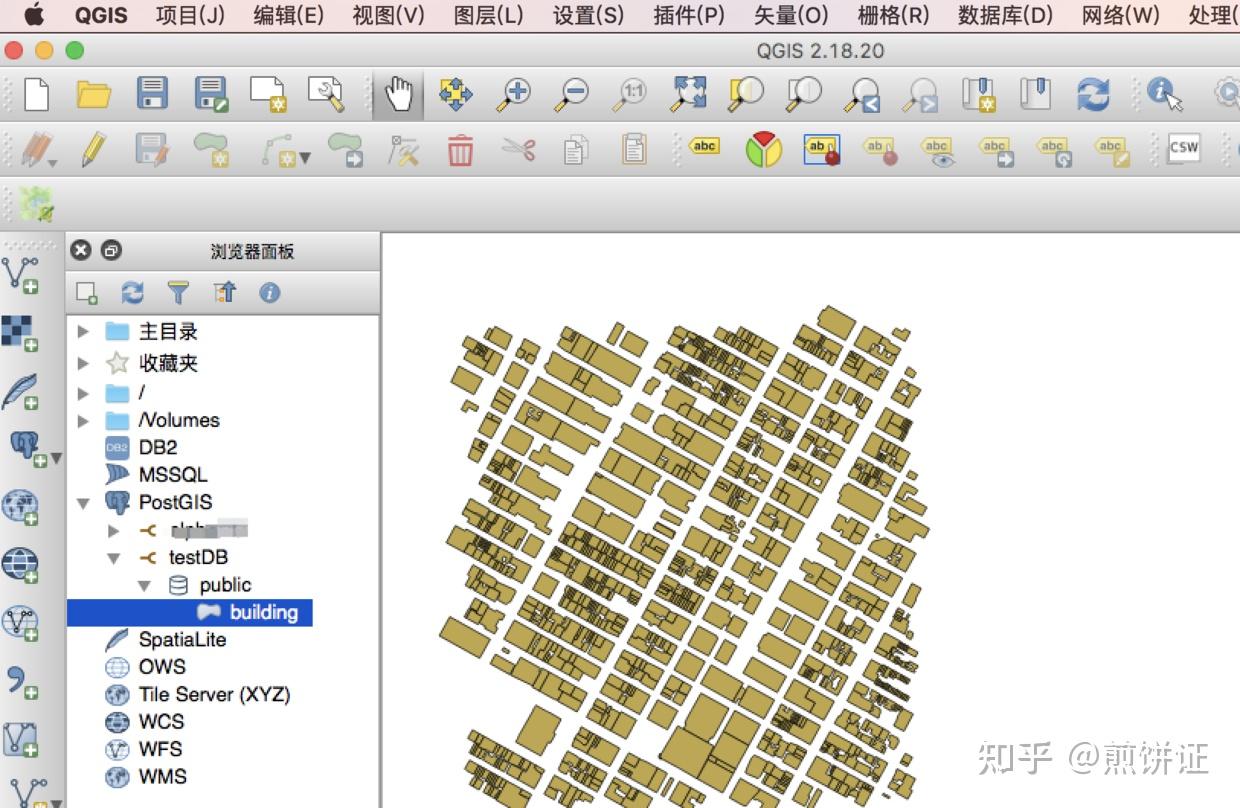Open the CSW metadata search tool

[x=1183, y=147]
